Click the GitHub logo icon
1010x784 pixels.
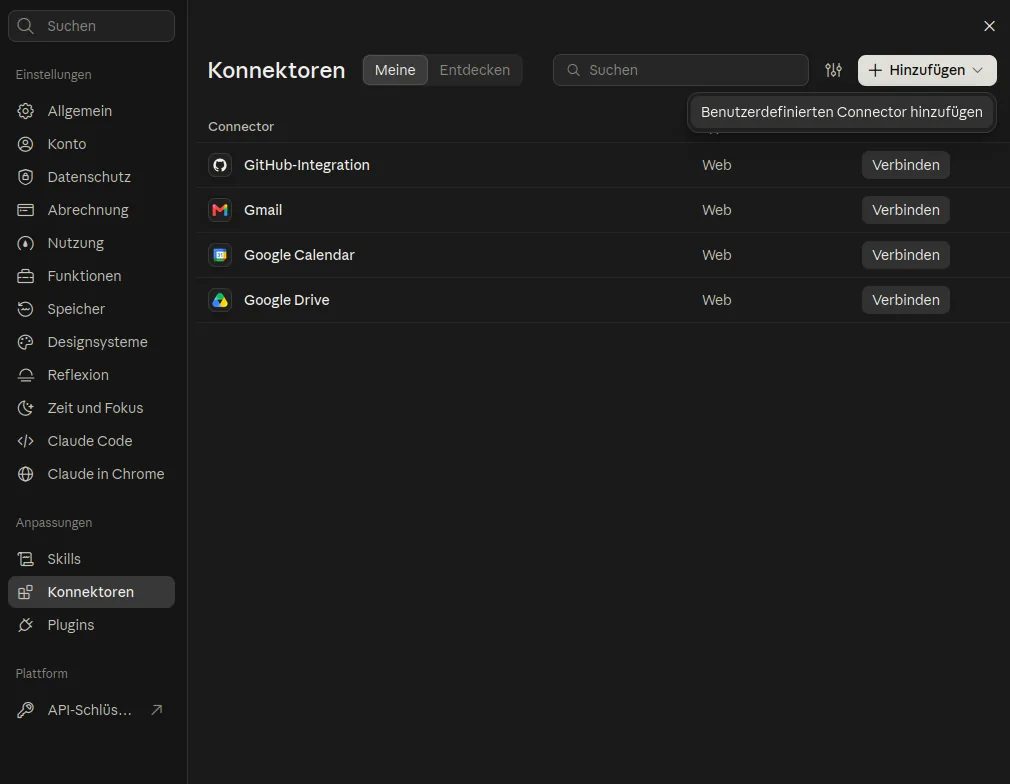click(220, 165)
